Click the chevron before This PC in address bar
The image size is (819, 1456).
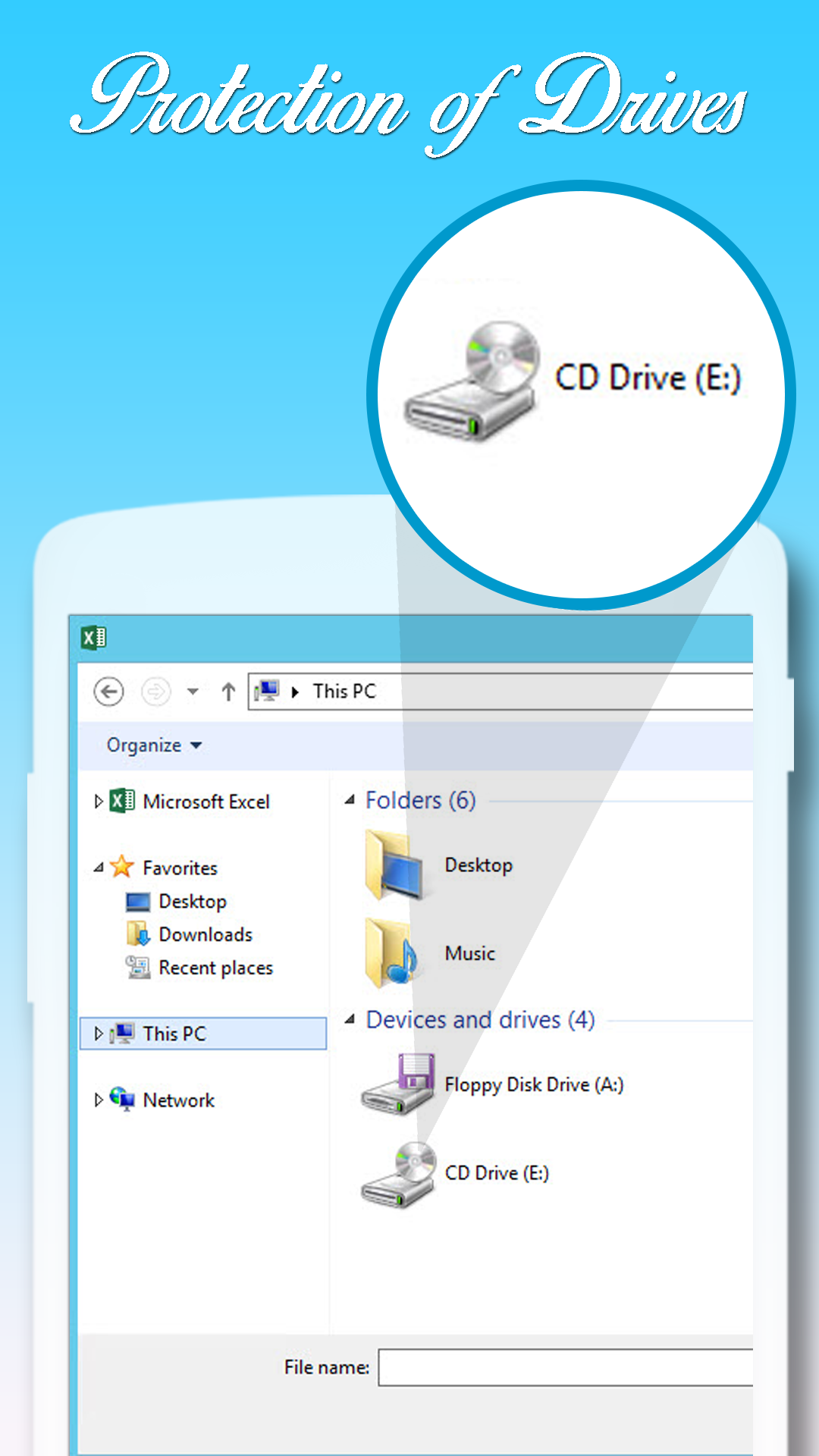coord(296,692)
